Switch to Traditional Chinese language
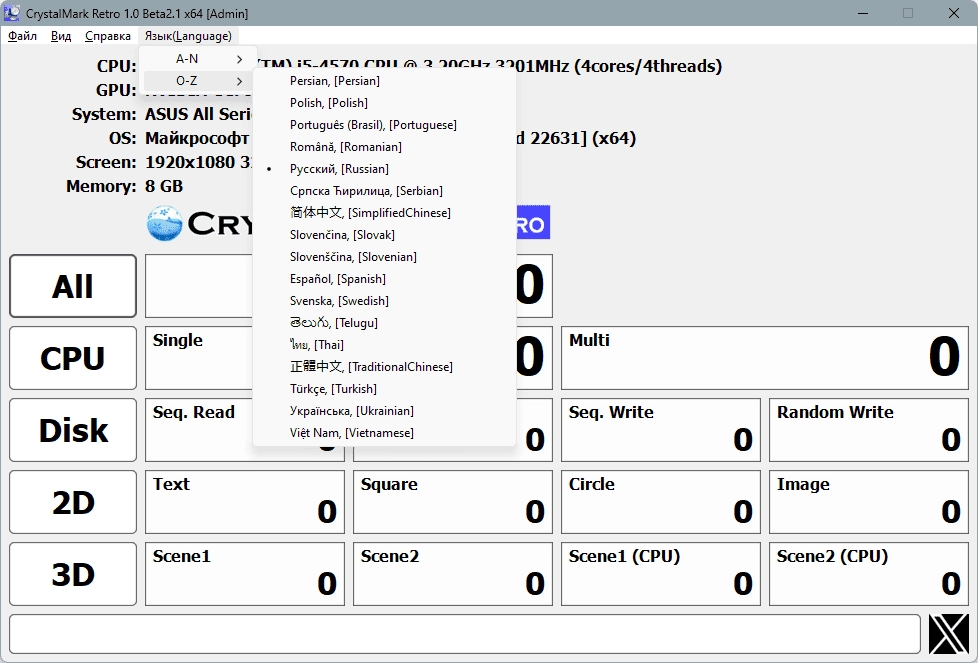 [x=384, y=367]
